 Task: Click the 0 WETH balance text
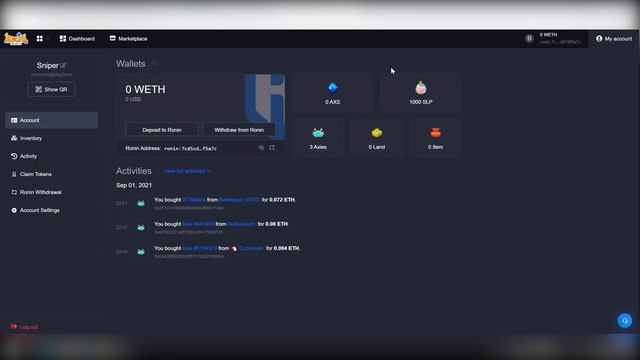(145, 89)
